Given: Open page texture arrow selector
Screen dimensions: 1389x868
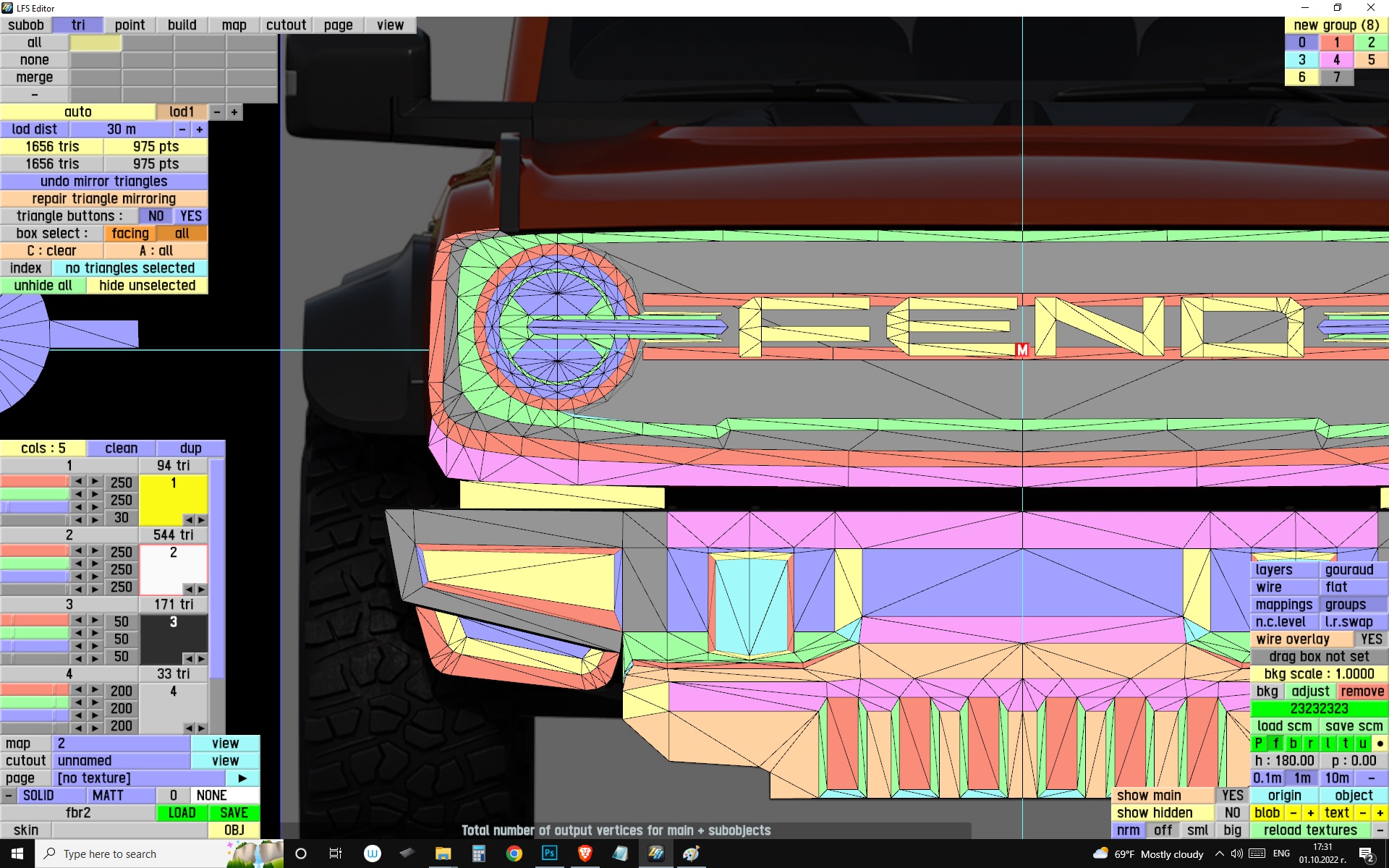Looking at the screenshot, I should pos(242,778).
